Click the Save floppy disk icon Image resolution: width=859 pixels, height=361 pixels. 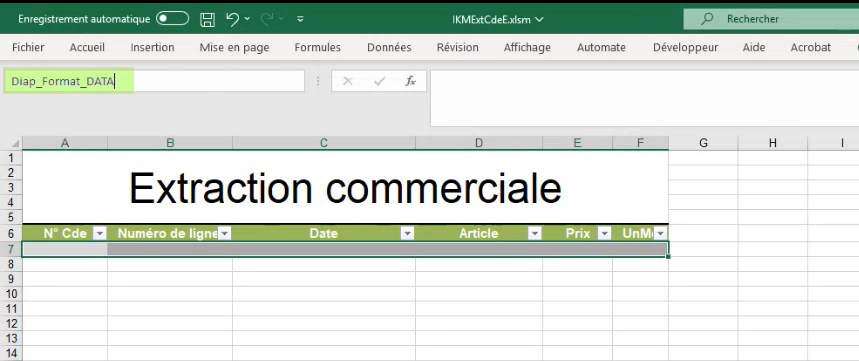[207, 20]
